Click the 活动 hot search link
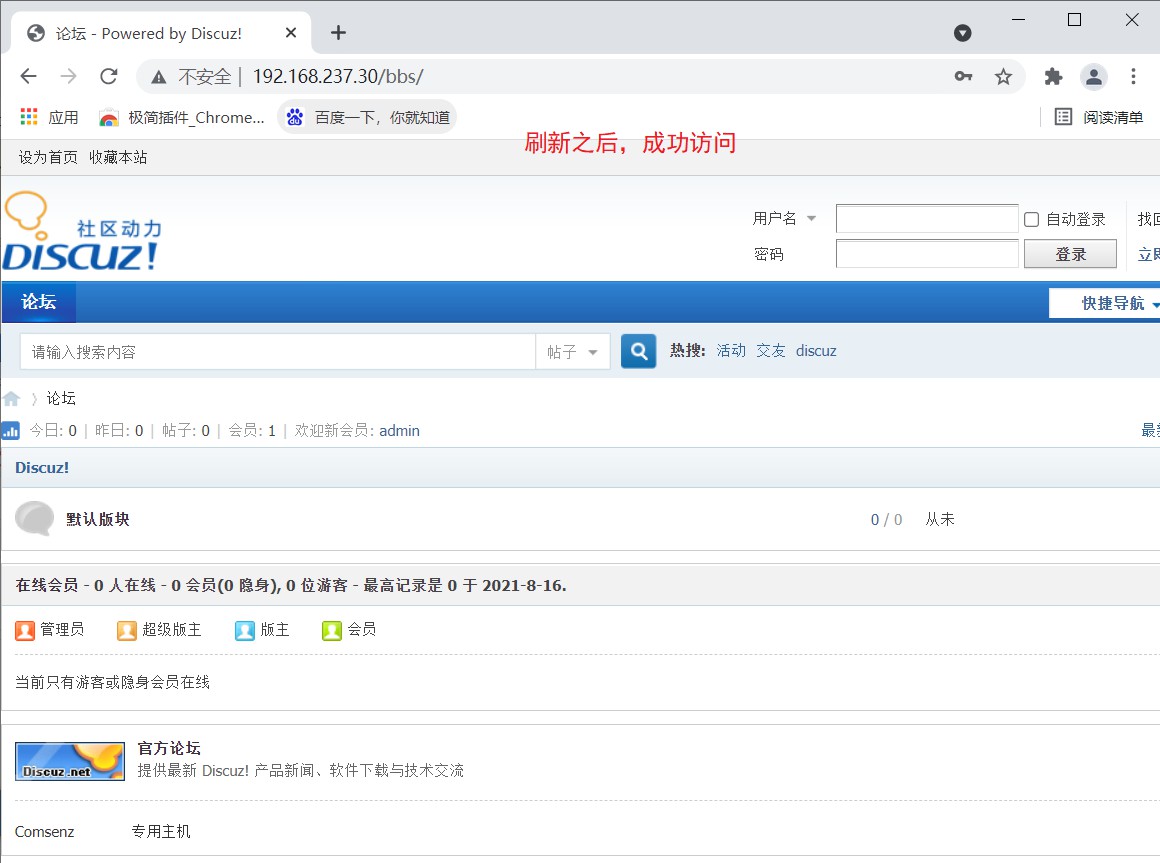1160x863 pixels. pos(731,351)
